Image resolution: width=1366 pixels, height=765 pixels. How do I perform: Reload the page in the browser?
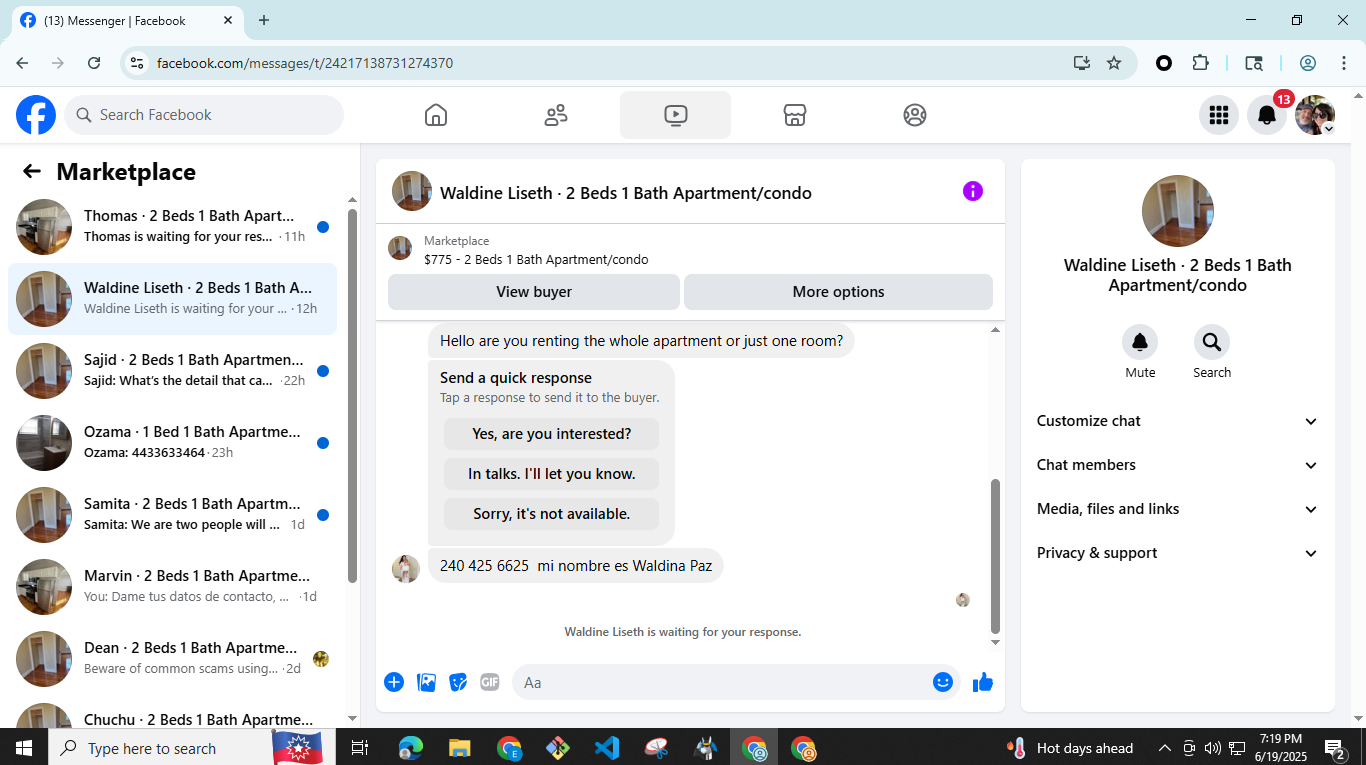click(94, 63)
